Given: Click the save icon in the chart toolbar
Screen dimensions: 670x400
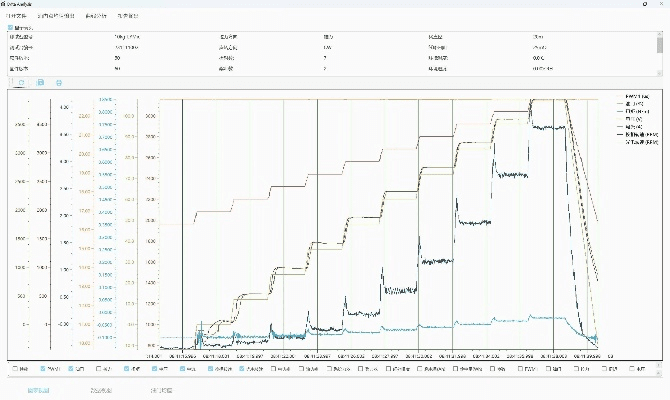Looking at the screenshot, I should coord(38,82).
